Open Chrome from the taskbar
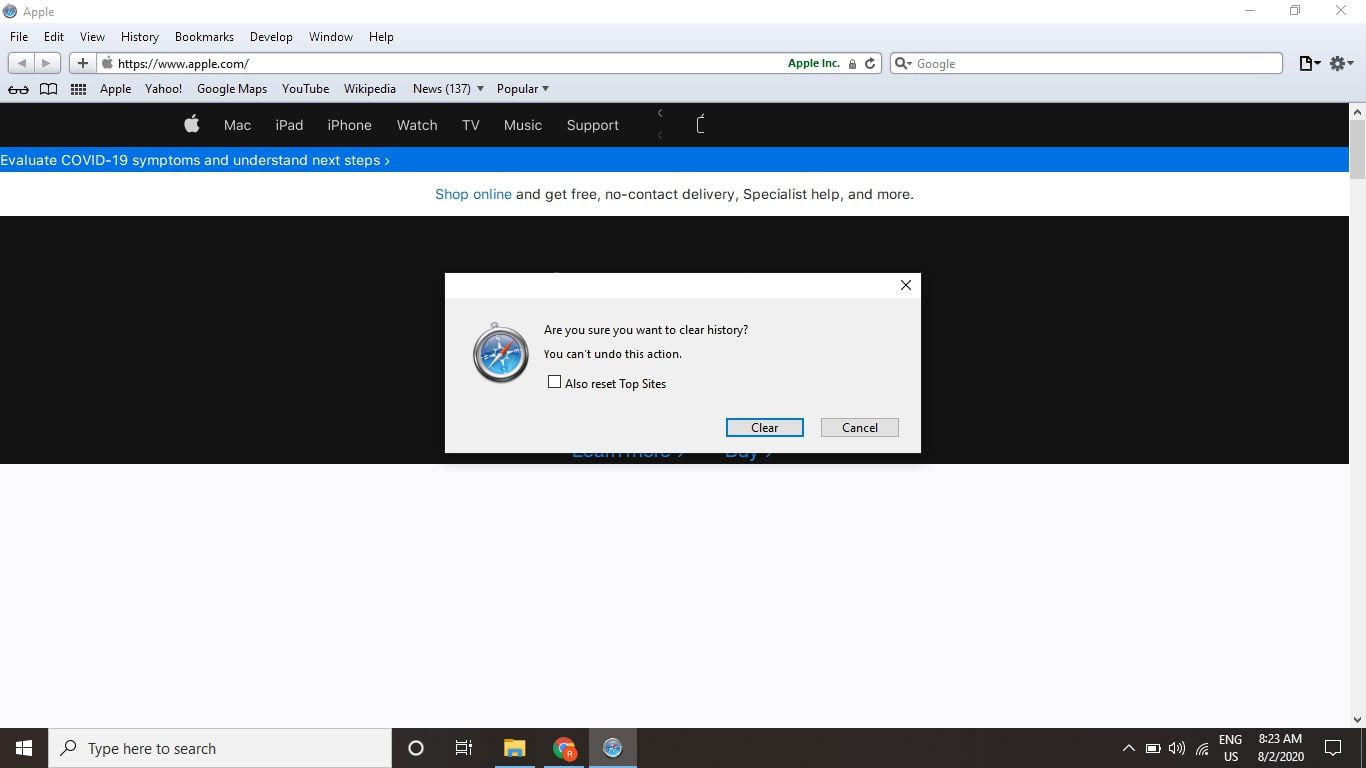The height and width of the screenshot is (768, 1366). (564, 748)
